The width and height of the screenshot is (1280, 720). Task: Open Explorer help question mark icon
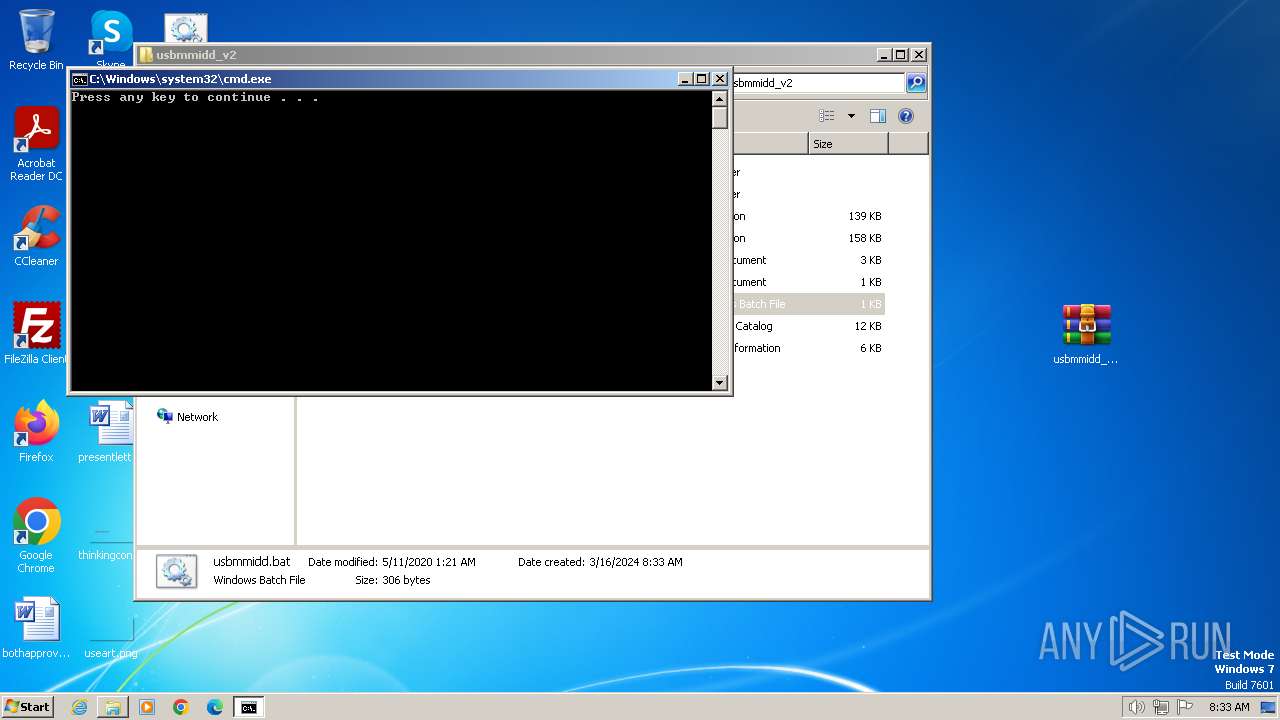tap(906, 116)
